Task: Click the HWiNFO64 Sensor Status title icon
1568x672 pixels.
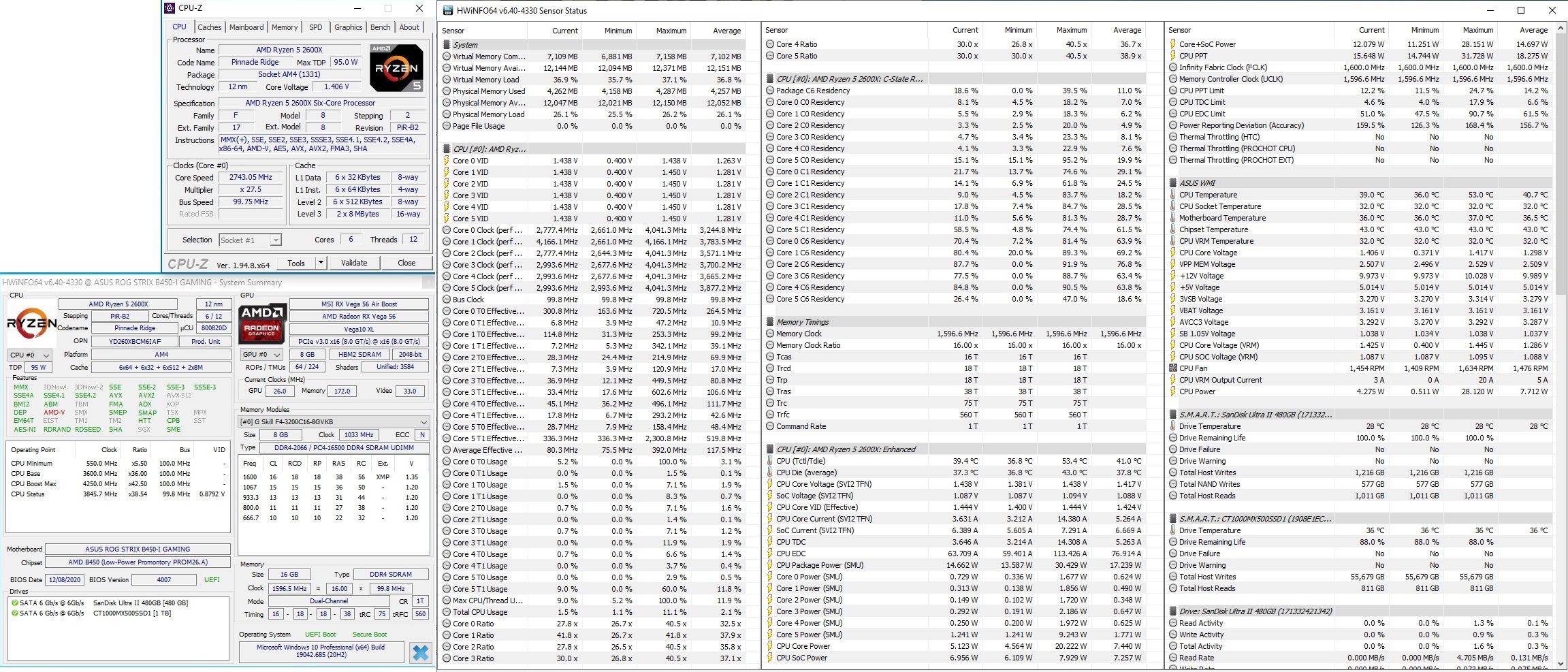Action: click(x=447, y=11)
